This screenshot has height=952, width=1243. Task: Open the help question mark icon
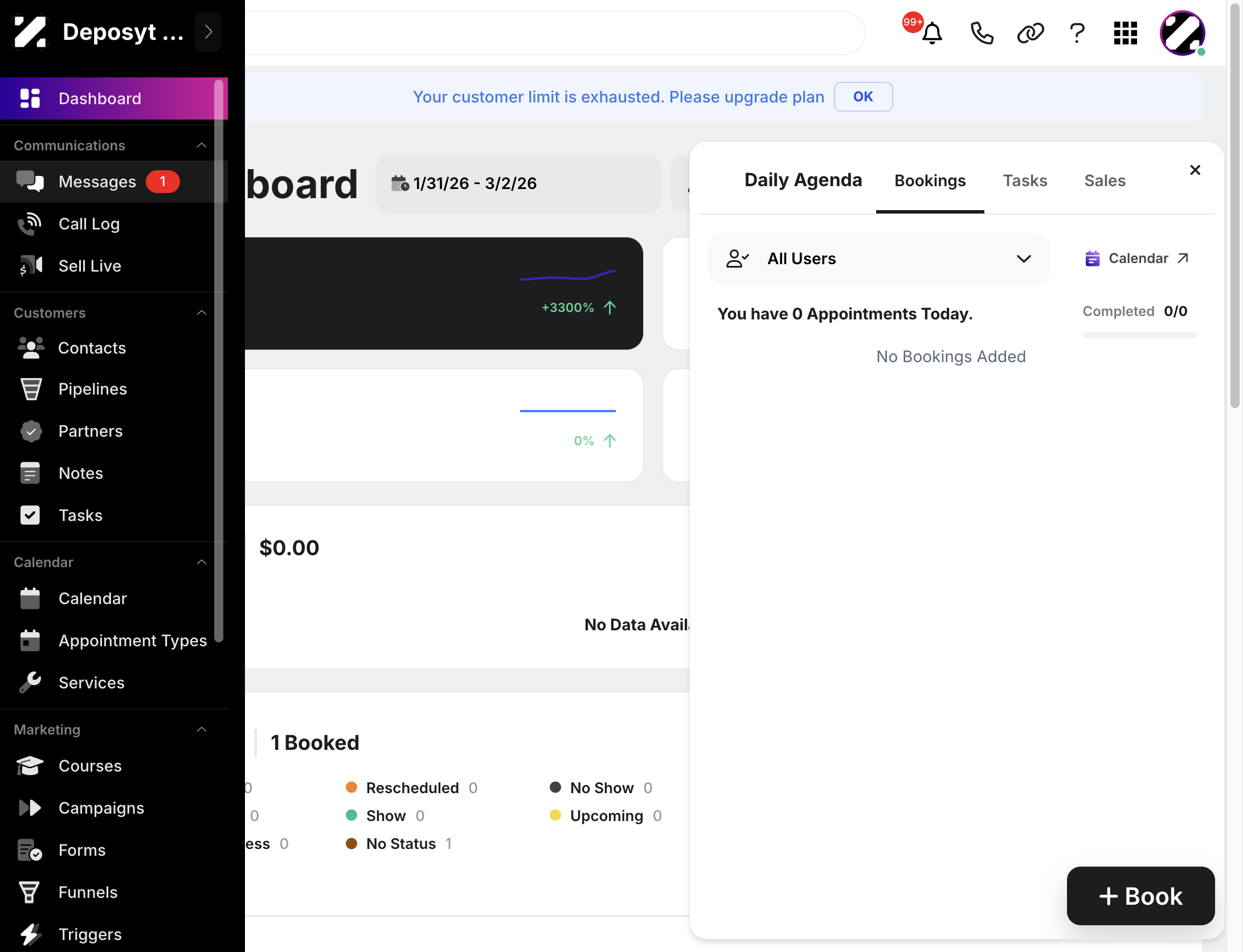(x=1077, y=33)
